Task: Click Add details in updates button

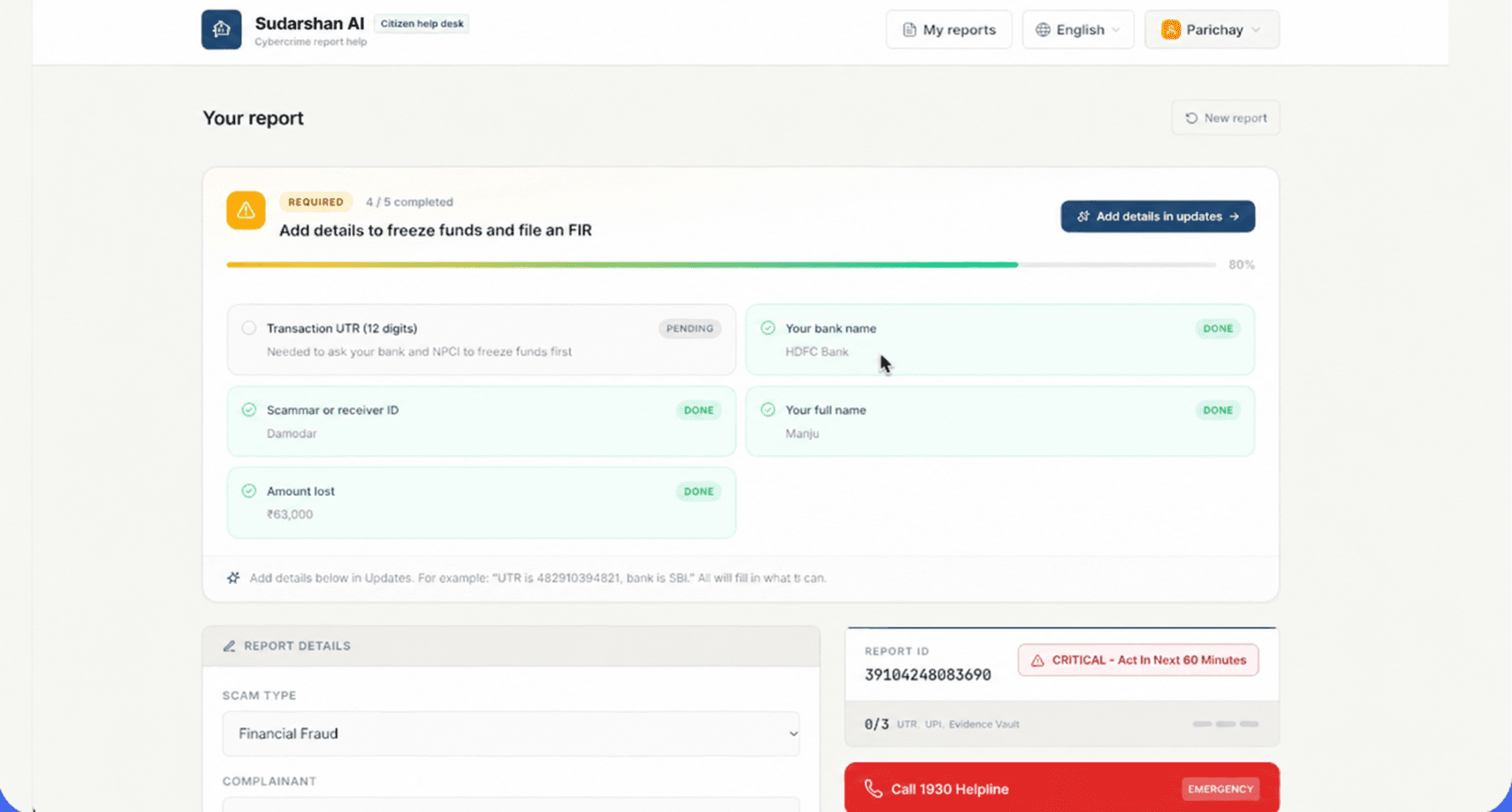Action: click(x=1158, y=216)
